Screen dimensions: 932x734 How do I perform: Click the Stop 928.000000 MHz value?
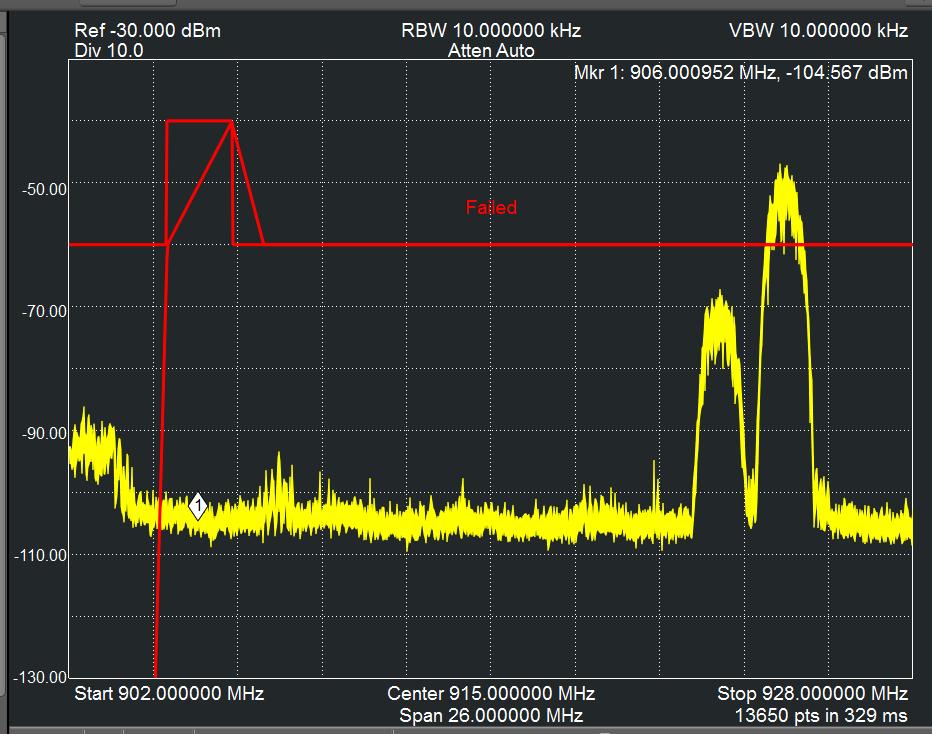pyautogui.click(x=813, y=694)
